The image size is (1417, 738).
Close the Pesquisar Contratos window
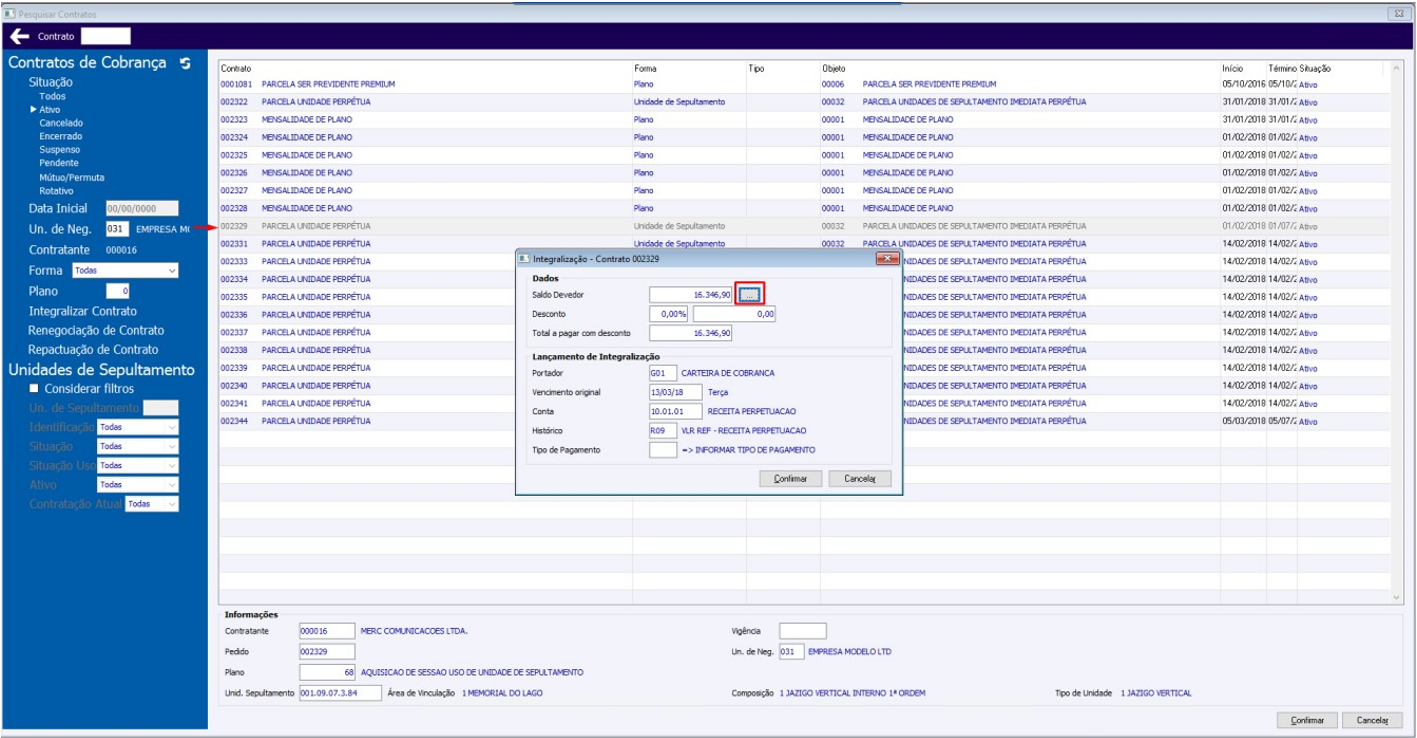(x=1398, y=12)
